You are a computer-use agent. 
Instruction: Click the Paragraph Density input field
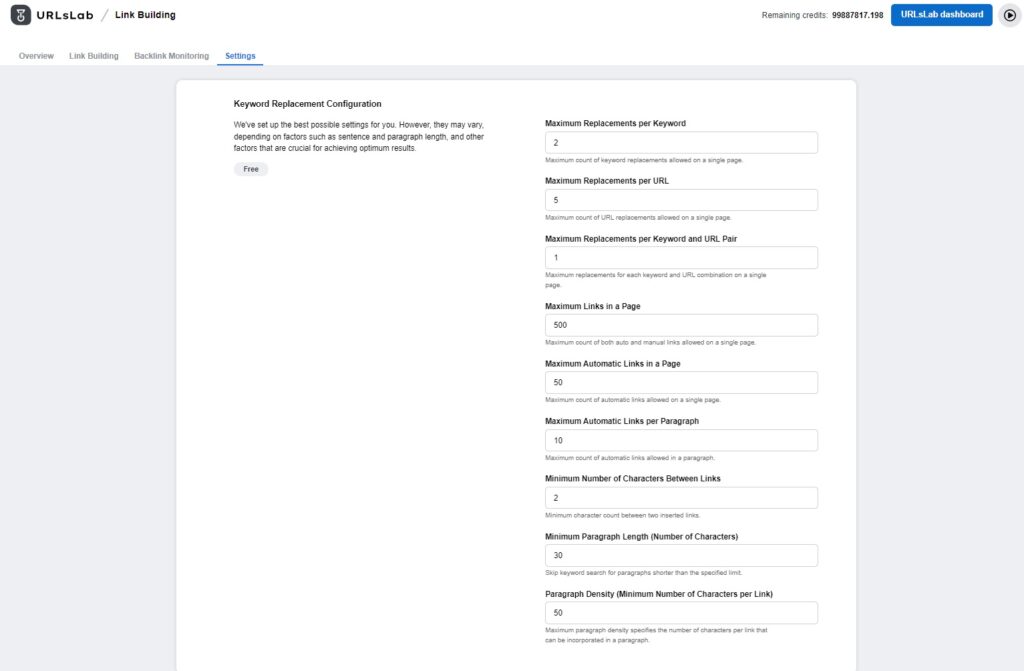pyautogui.click(x=681, y=613)
